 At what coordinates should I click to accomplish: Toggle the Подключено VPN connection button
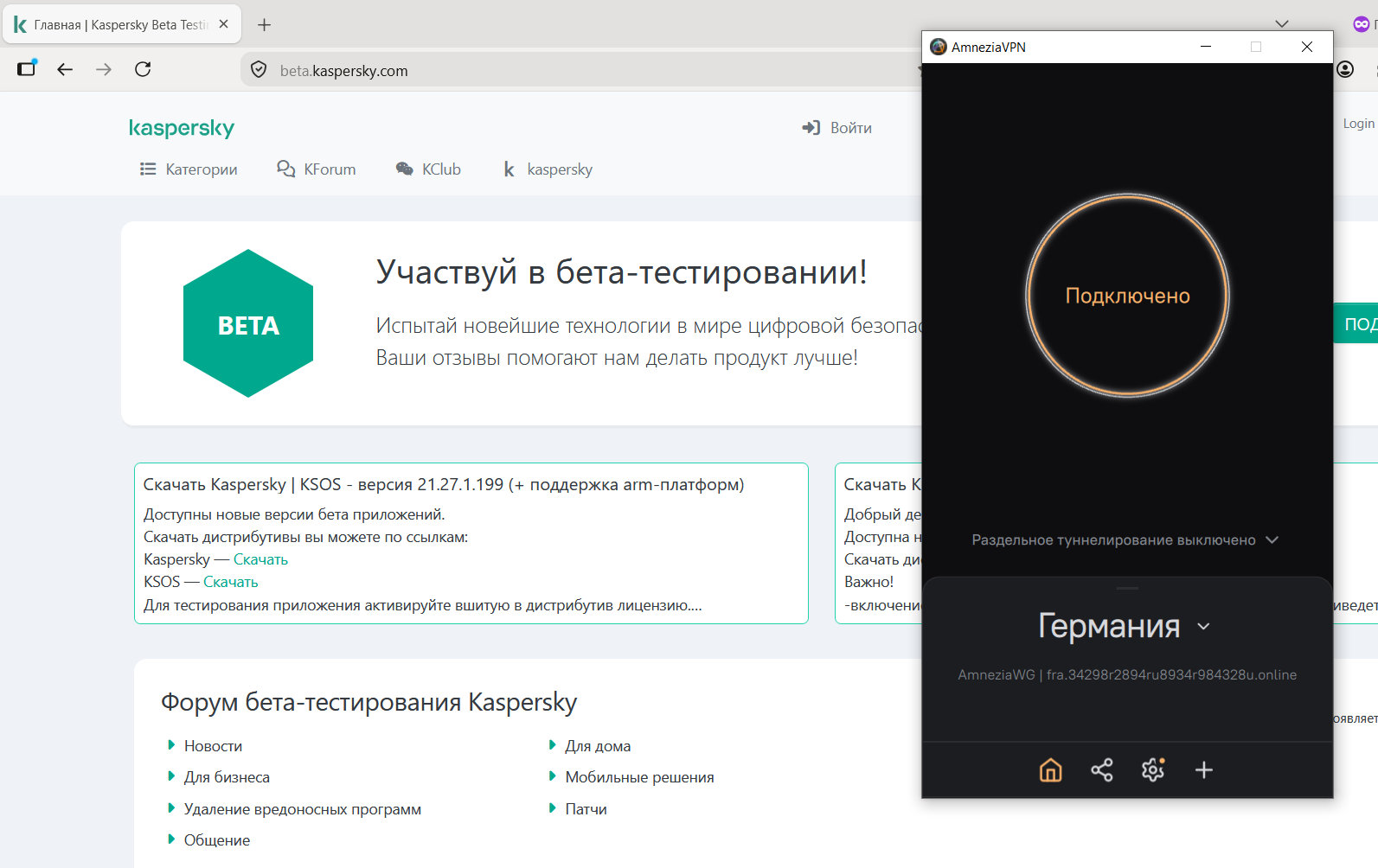click(1127, 296)
